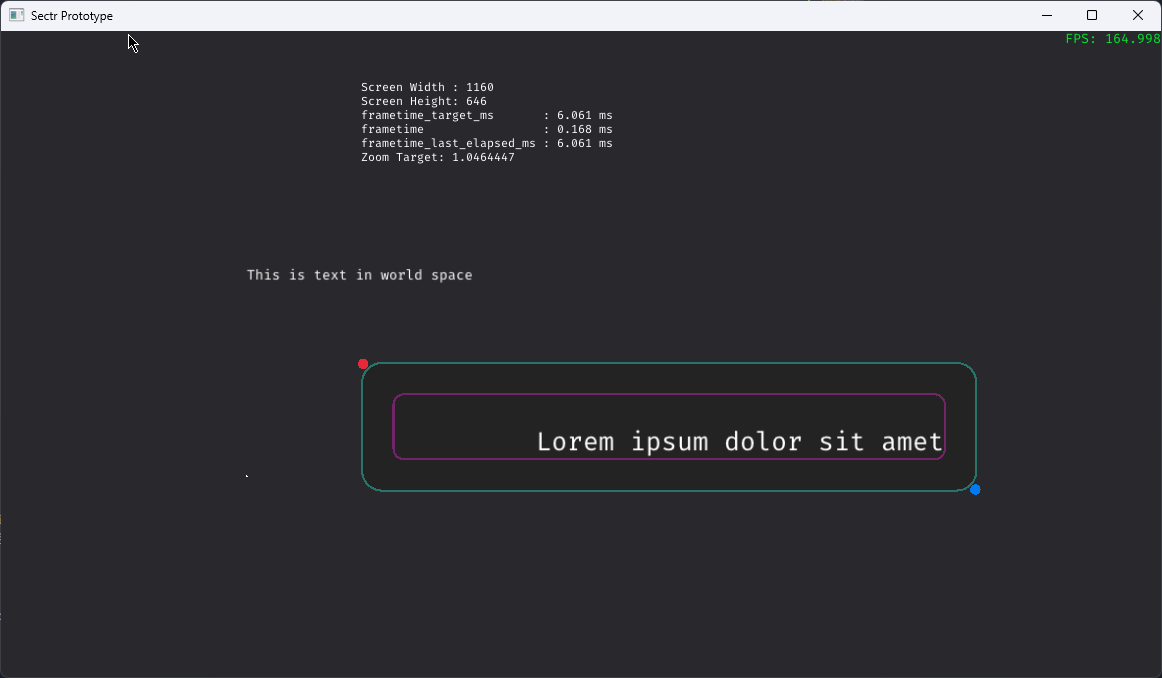Close the Sectr Prototype window

[x=1138, y=15]
